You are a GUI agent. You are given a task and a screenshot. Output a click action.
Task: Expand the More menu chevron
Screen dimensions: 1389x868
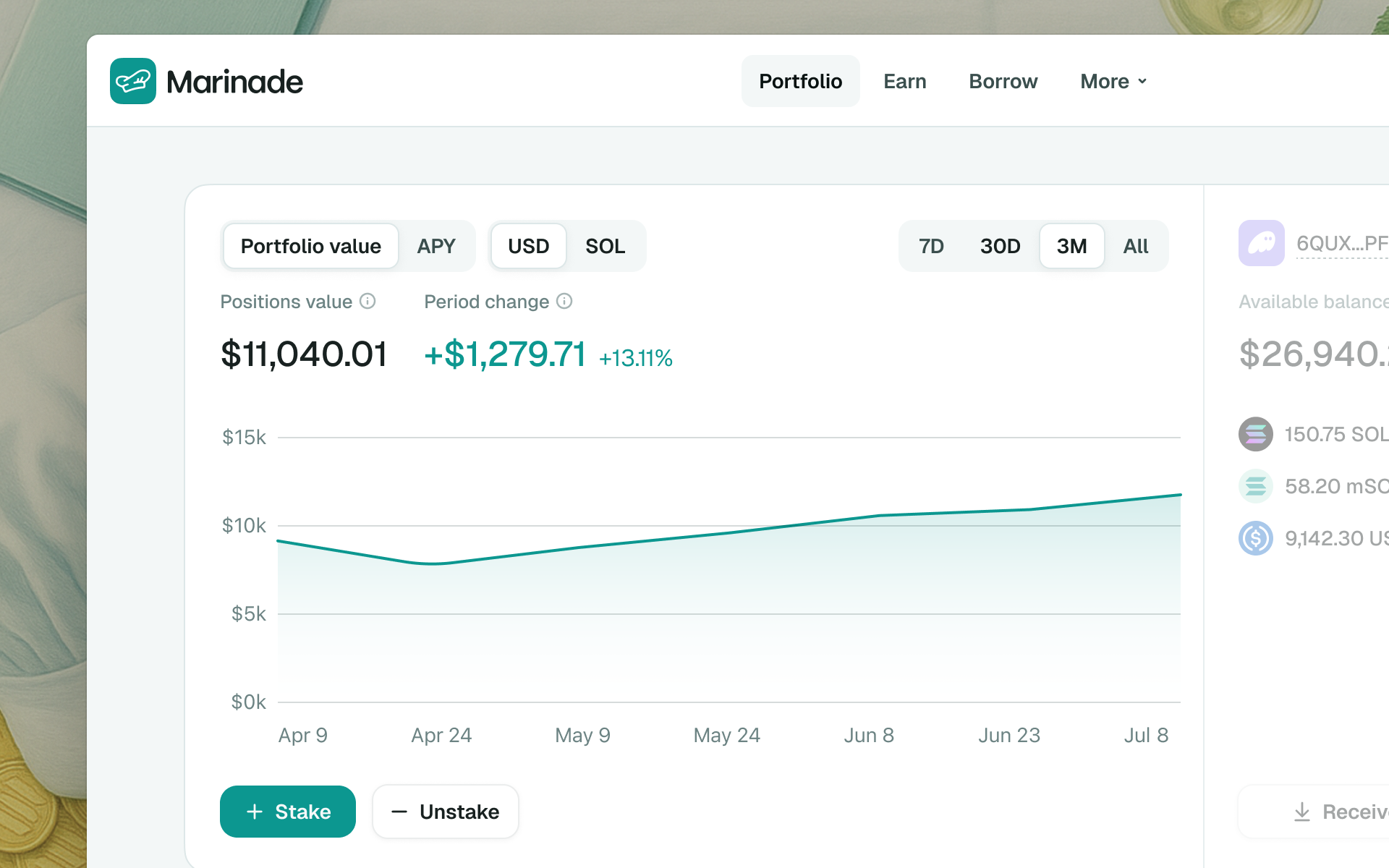1142,81
